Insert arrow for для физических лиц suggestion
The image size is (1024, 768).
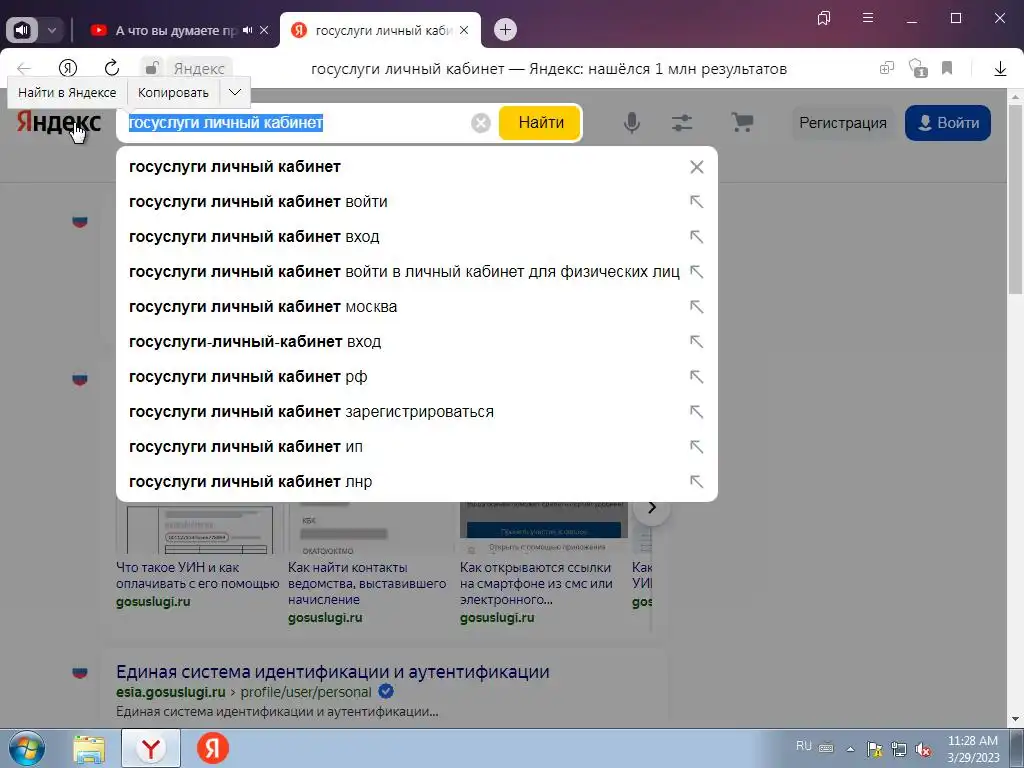[697, 272]
